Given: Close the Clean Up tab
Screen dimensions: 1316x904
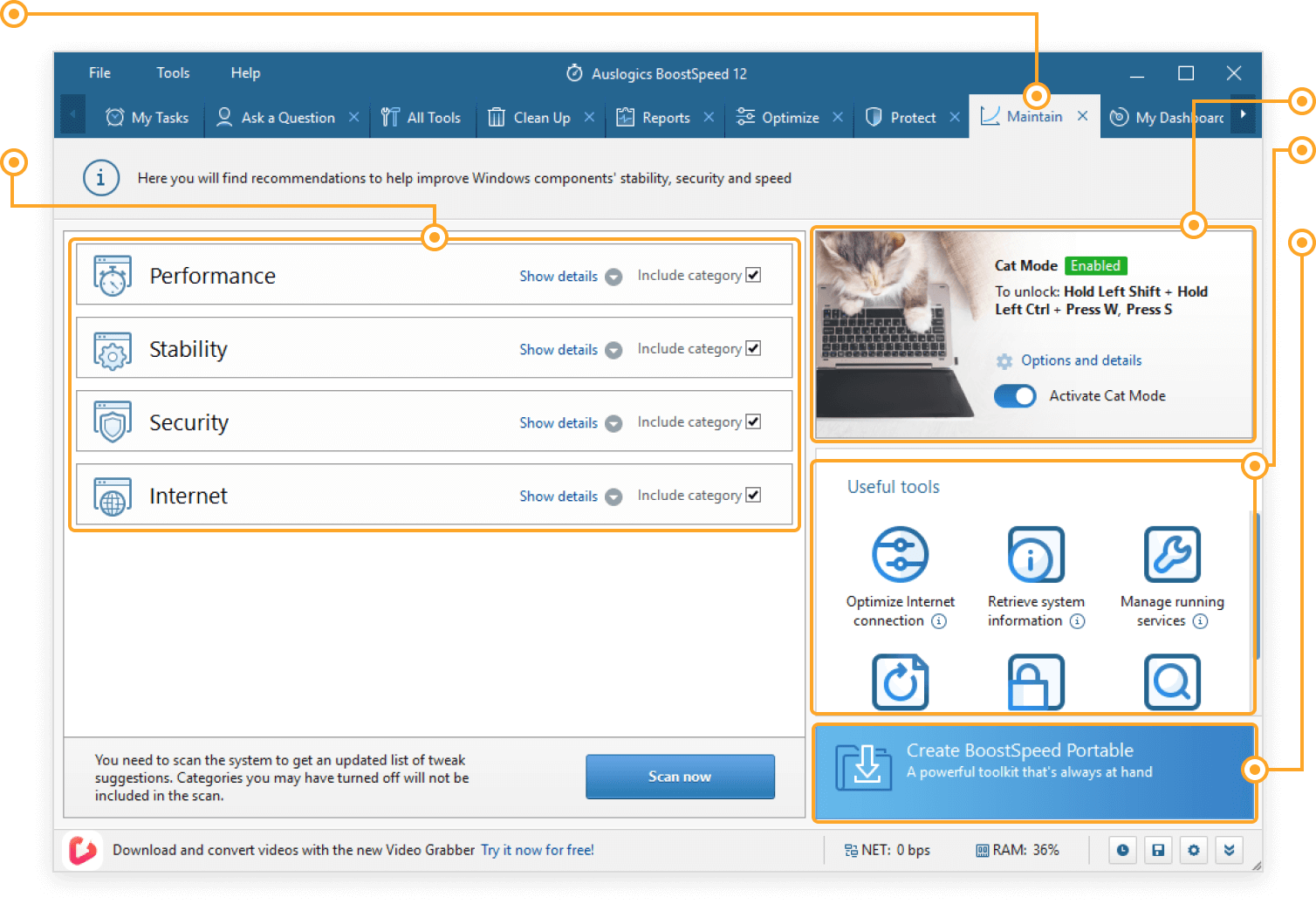Looking at the screenshot, I should 589,117.
